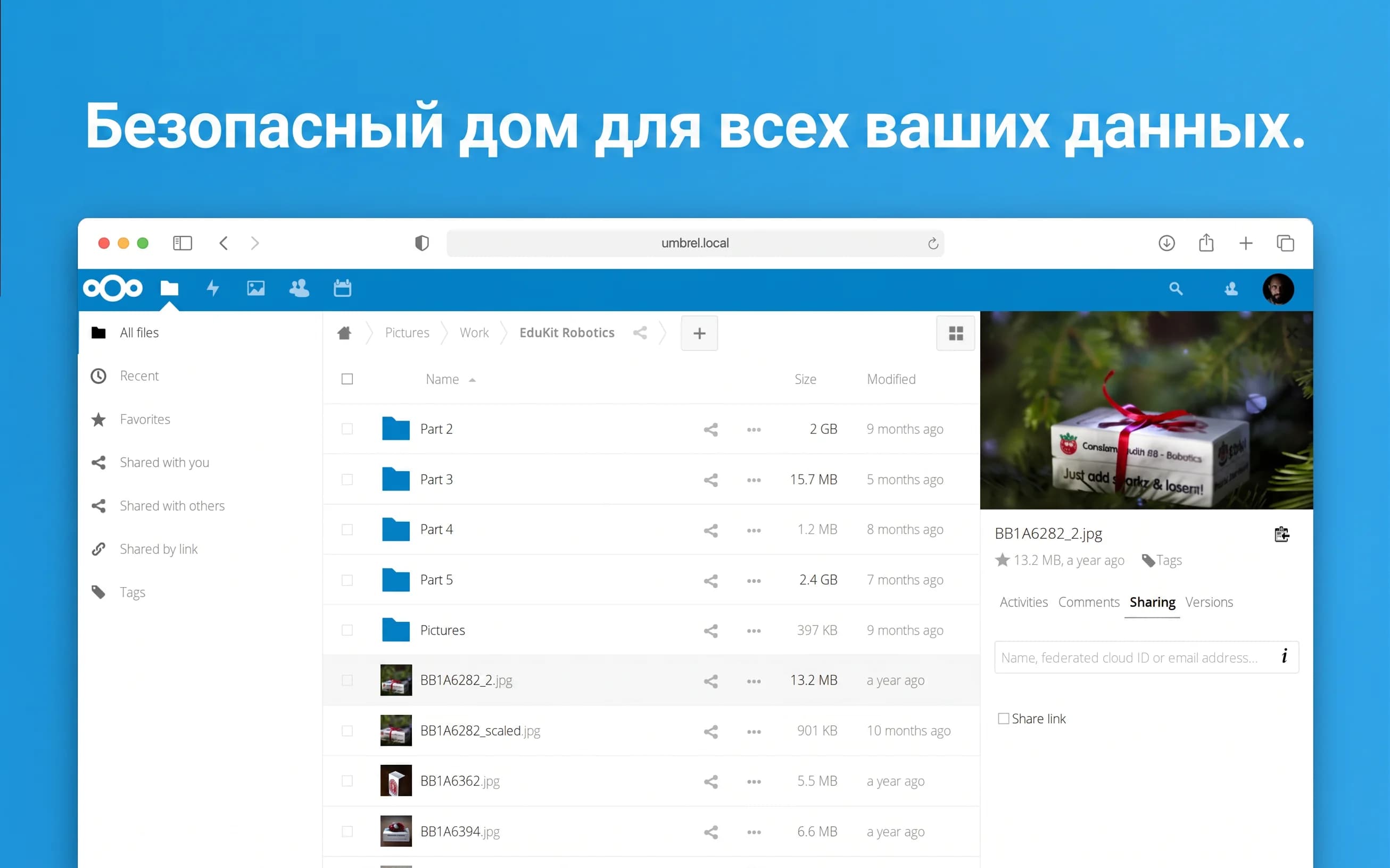Click the share icon for Part 3
The height and width of the screenshot is (868, 1390).
711,480
